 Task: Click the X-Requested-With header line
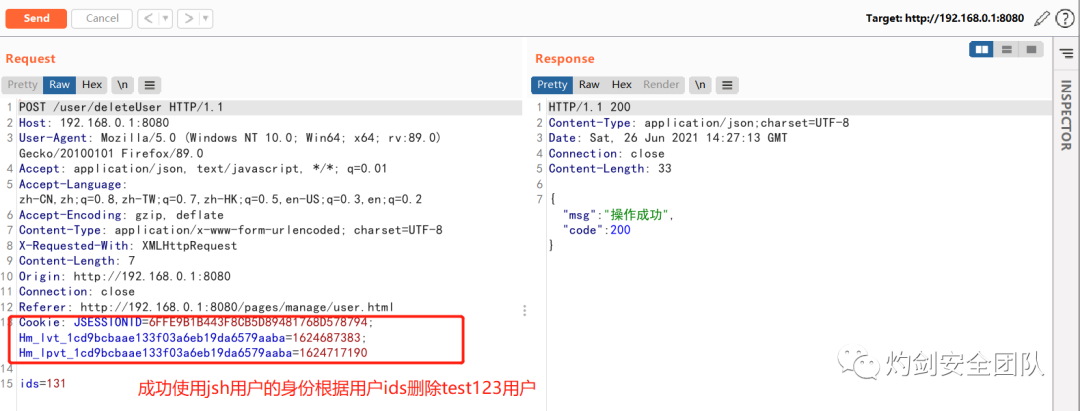click(127, 245)
